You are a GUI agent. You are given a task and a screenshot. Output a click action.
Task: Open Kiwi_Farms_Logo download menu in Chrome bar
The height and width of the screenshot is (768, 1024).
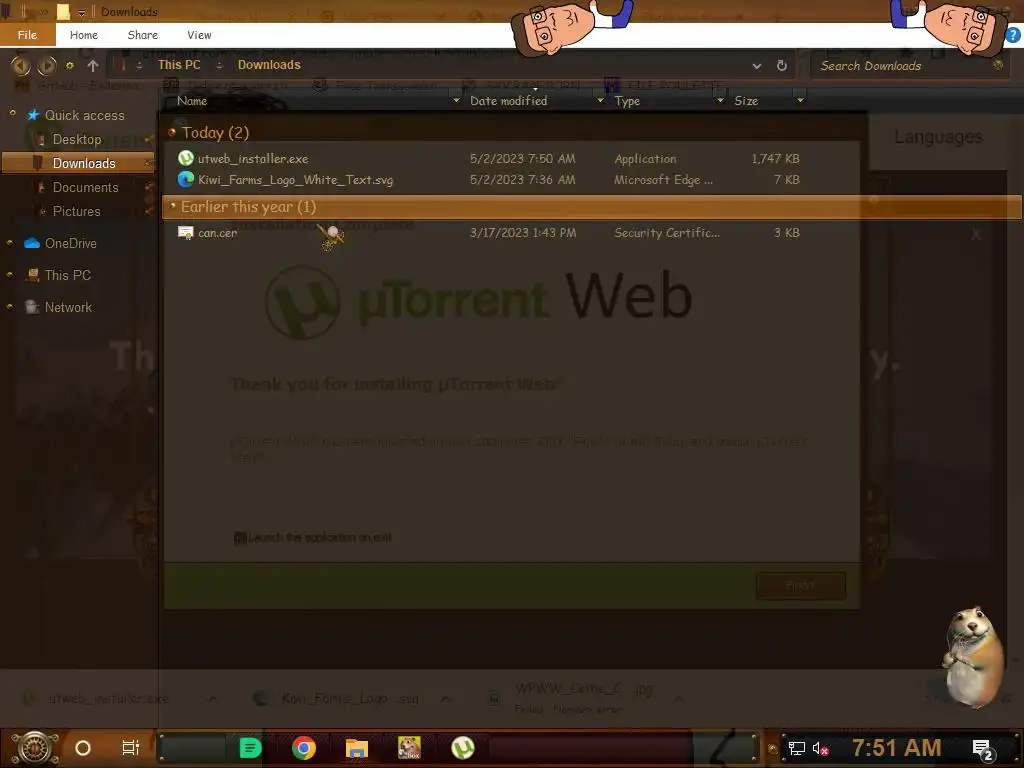[x=445, y=699]
